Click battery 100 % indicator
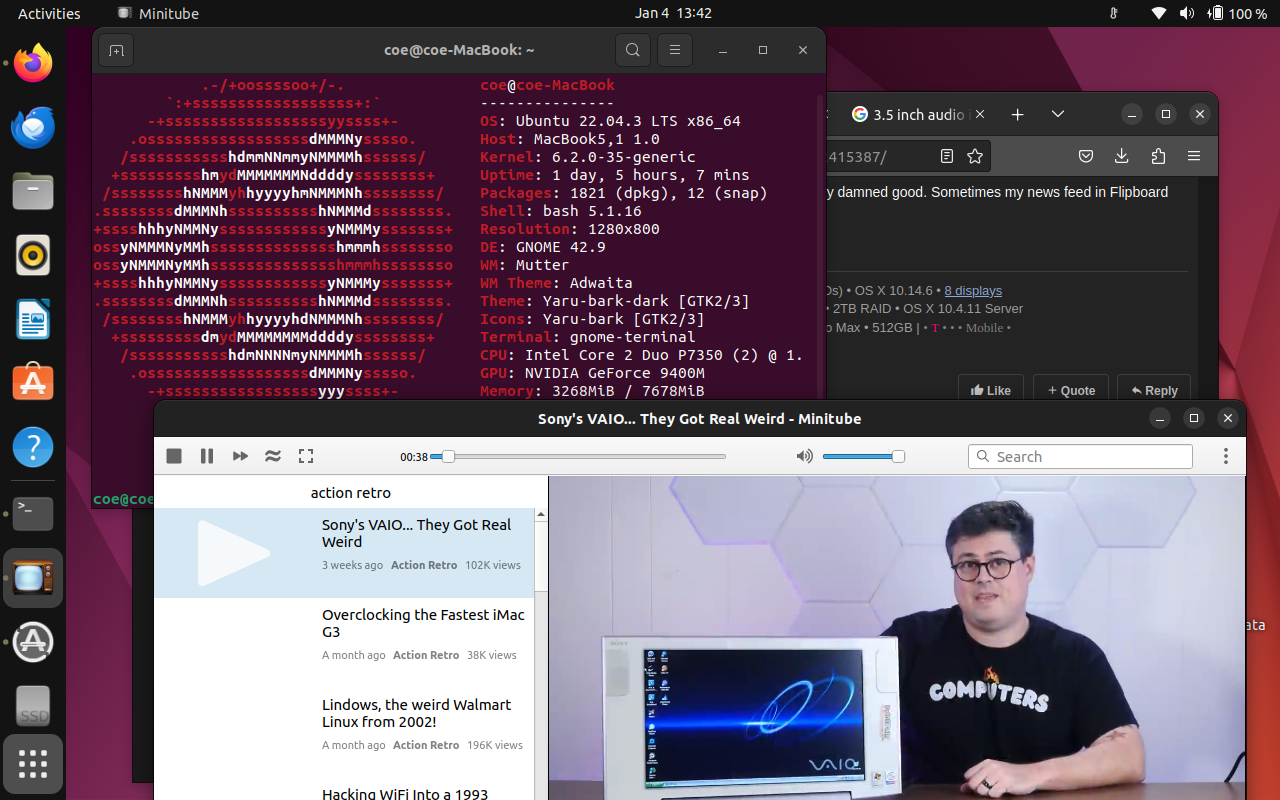 1238,13
